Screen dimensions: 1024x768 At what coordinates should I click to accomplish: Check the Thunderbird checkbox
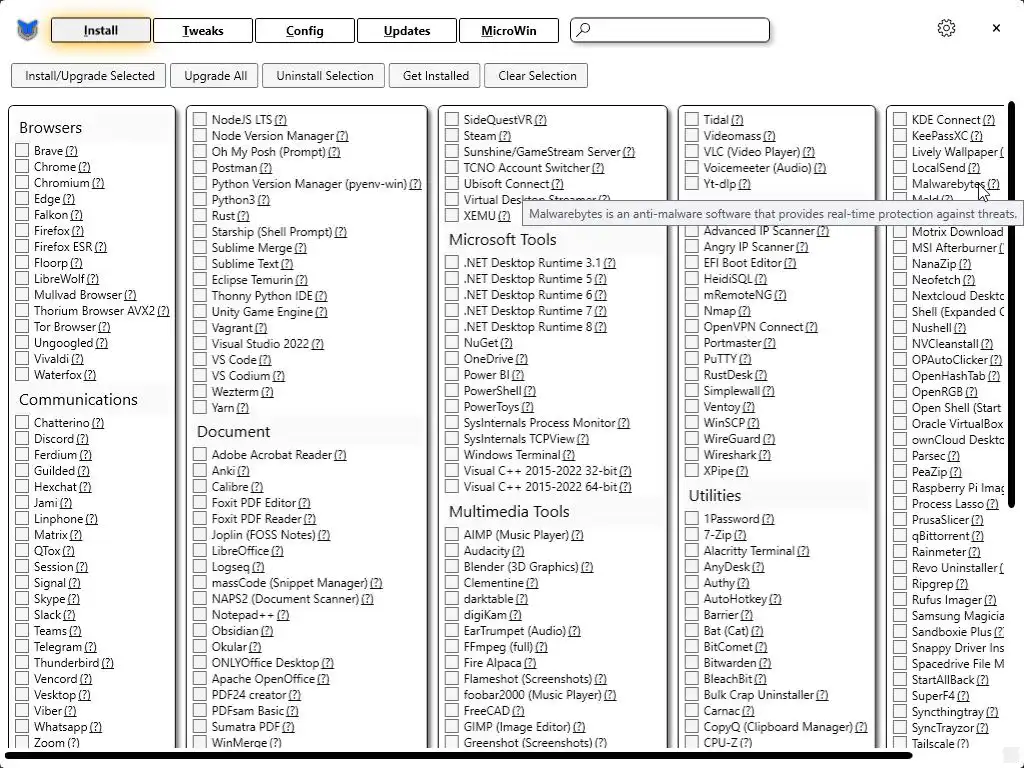[x=22, y=663]
